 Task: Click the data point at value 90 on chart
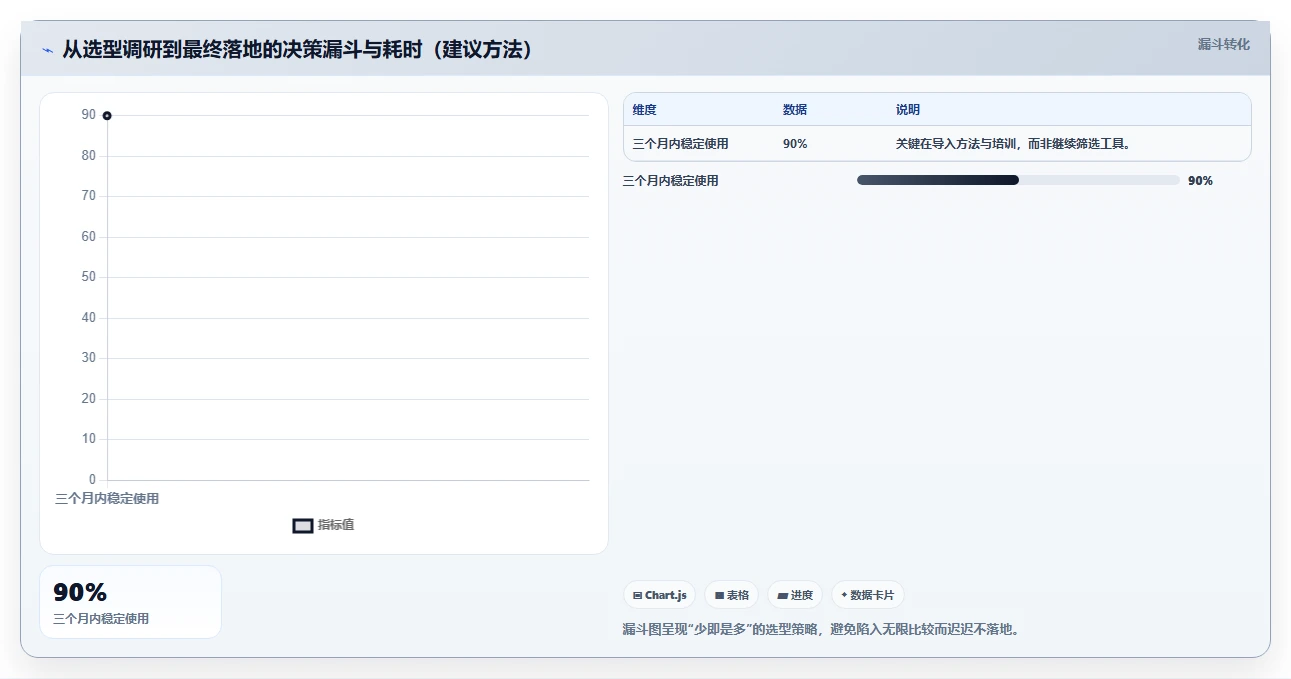tap(107, 116)
